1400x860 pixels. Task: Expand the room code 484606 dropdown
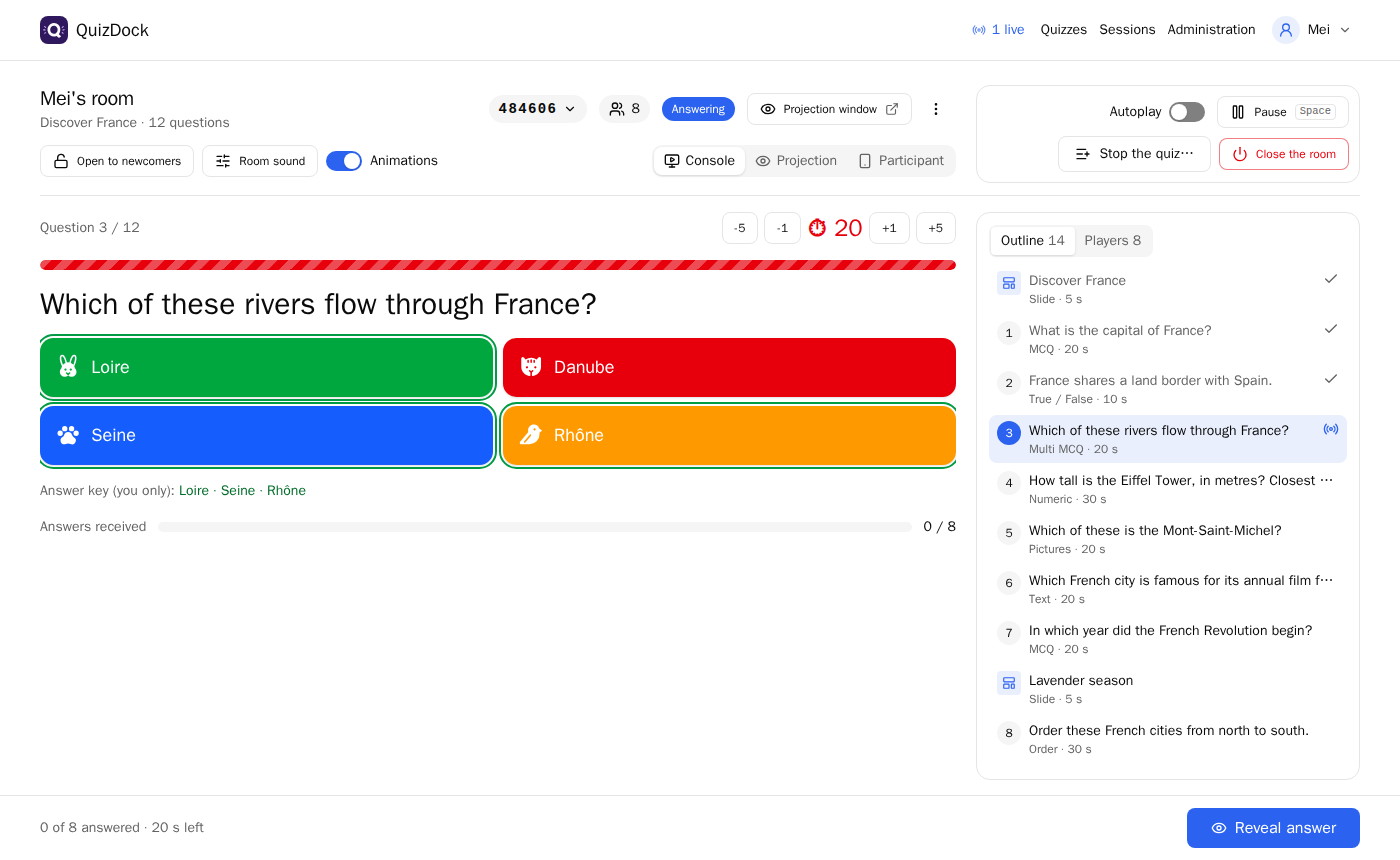[x=538, y=109]
